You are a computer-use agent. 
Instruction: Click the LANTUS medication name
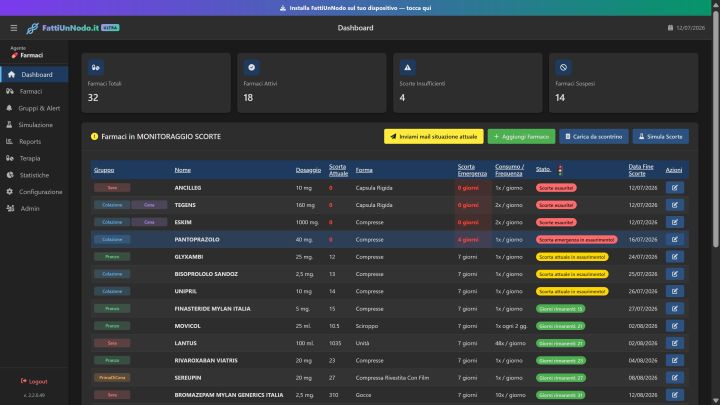(x=186, y=343)
